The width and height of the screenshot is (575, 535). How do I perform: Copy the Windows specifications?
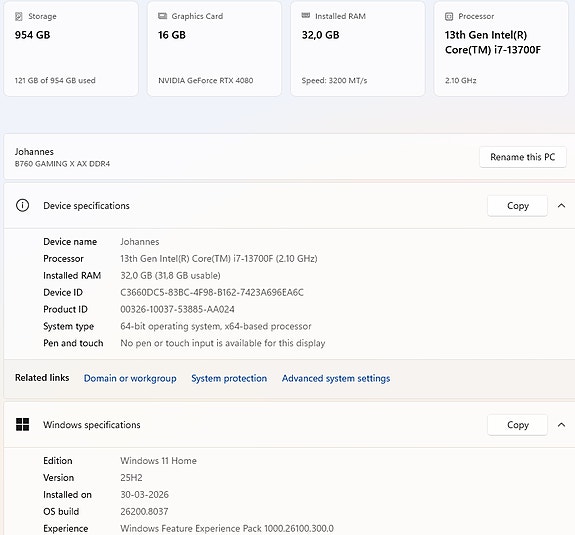tap(517, 425)
